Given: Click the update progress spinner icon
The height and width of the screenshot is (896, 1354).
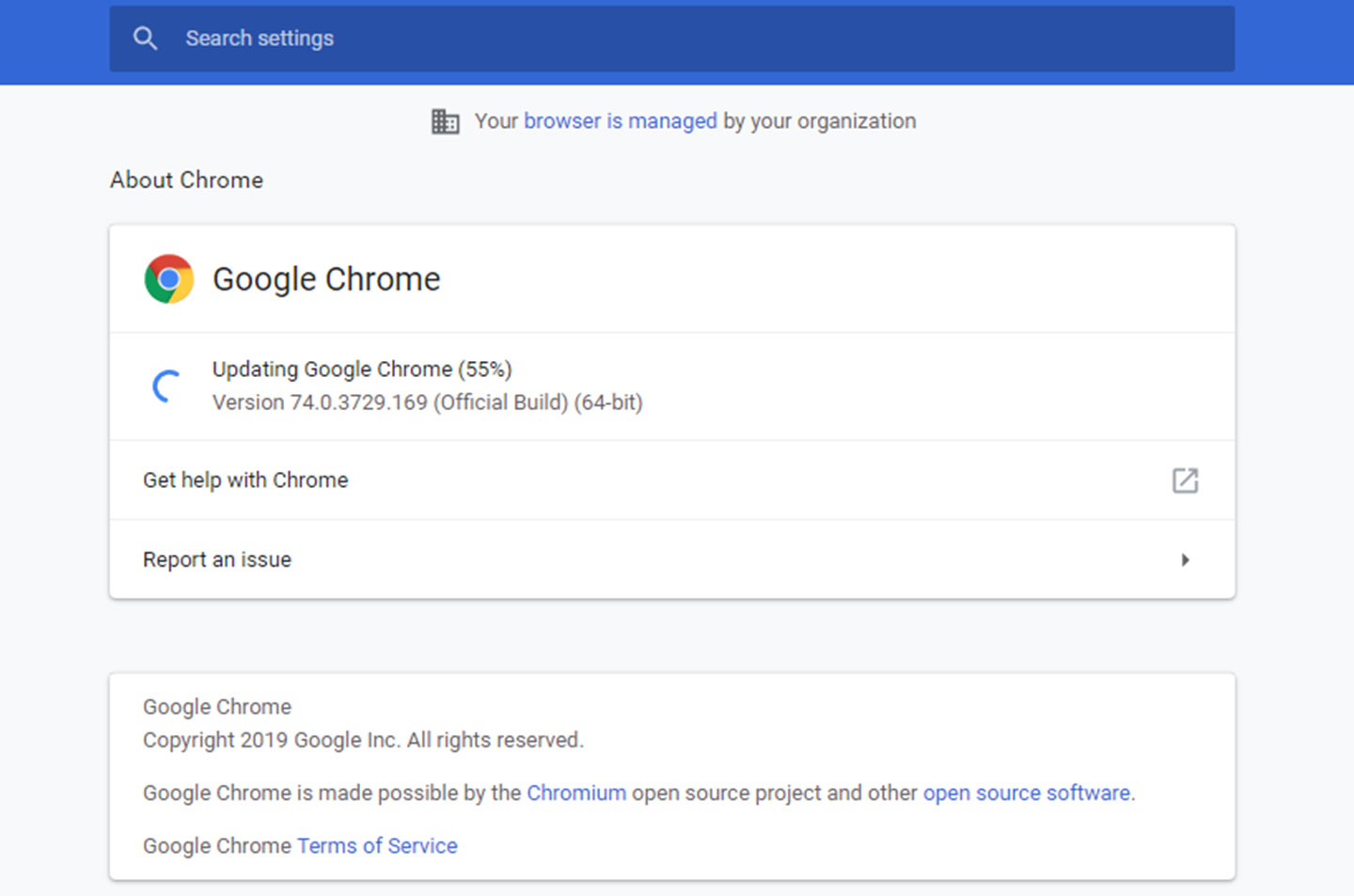Looking at the screenshot, I should coord(167,386).
